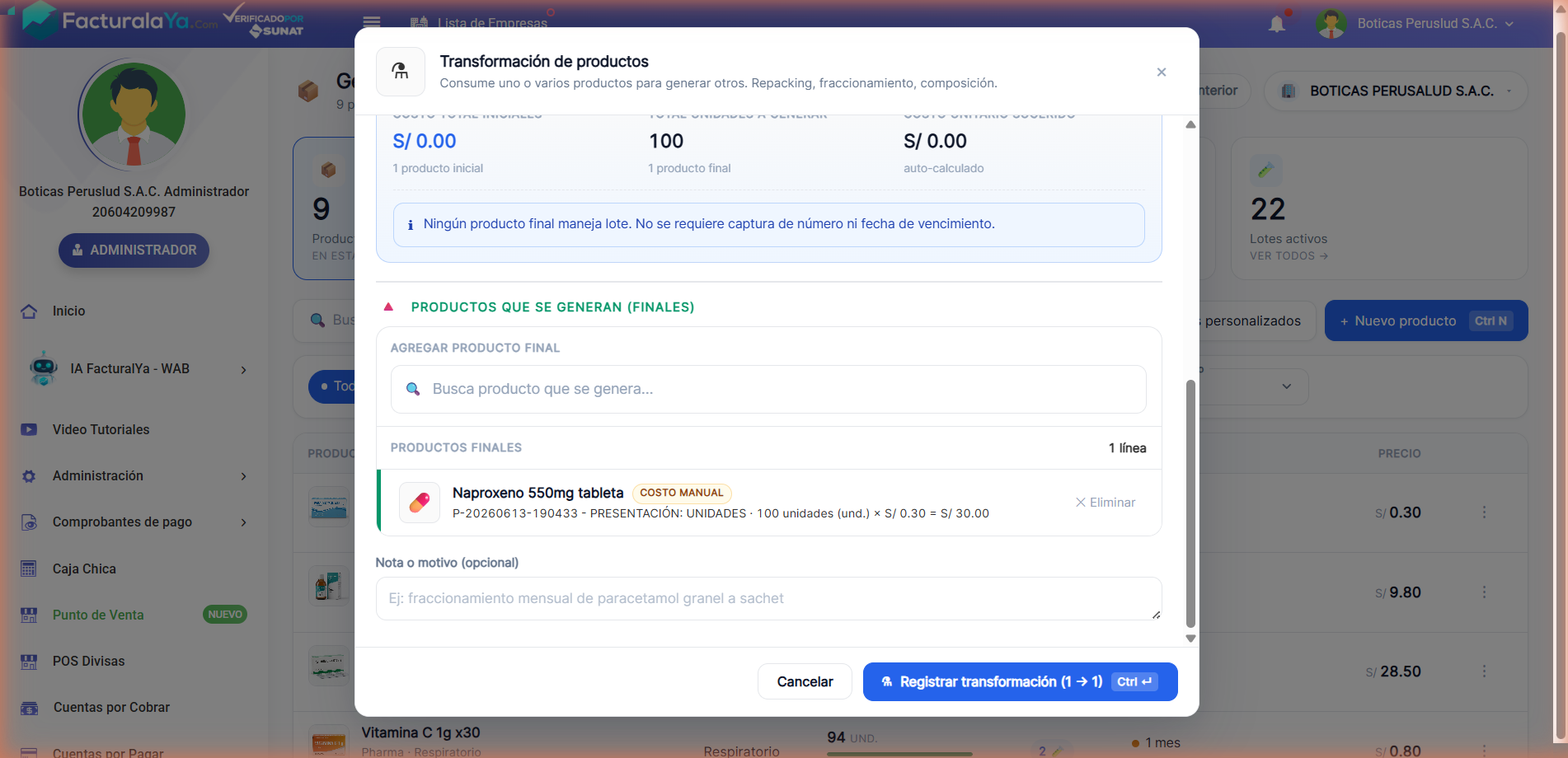The height and width of the screenshot is (758, 1568).
Task: Click the Administración gear icon
Action: point(29,476)
